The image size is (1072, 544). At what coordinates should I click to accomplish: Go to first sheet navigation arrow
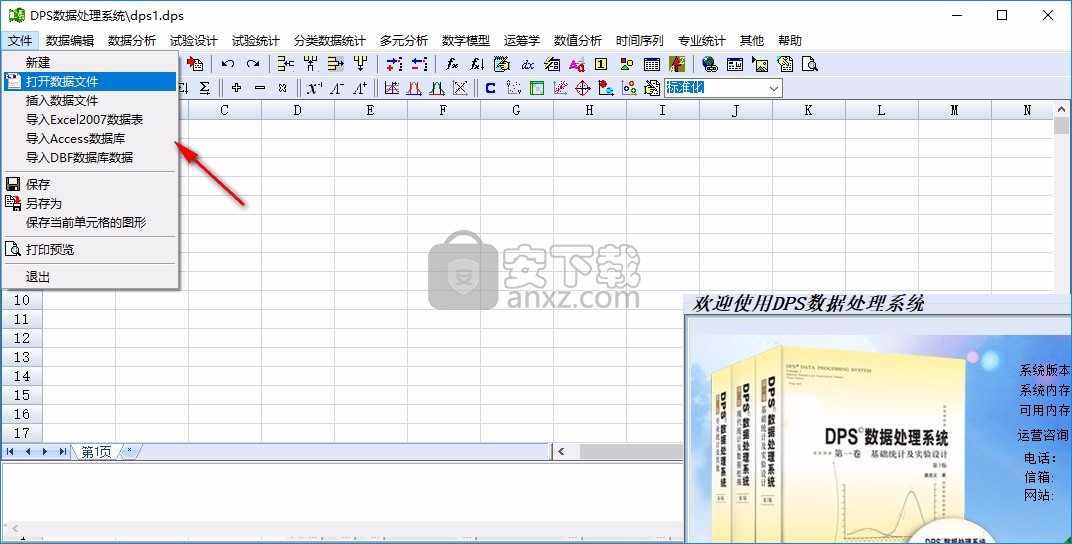click(x=11, y=452)
